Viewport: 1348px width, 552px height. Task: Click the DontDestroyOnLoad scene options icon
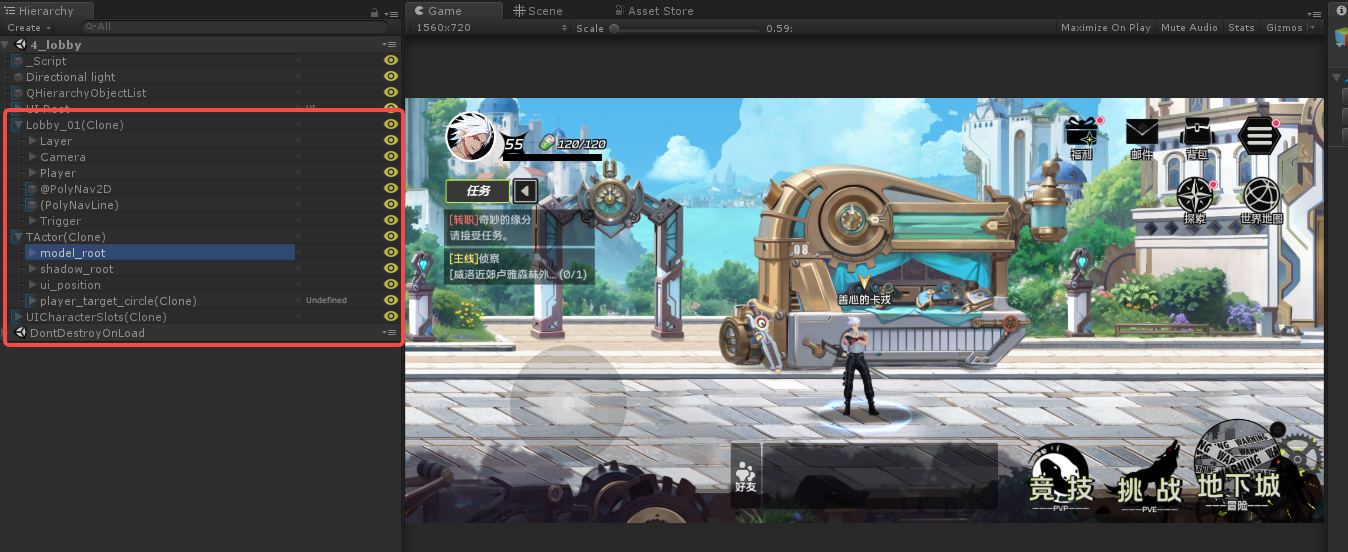click(x=390, y=333)
